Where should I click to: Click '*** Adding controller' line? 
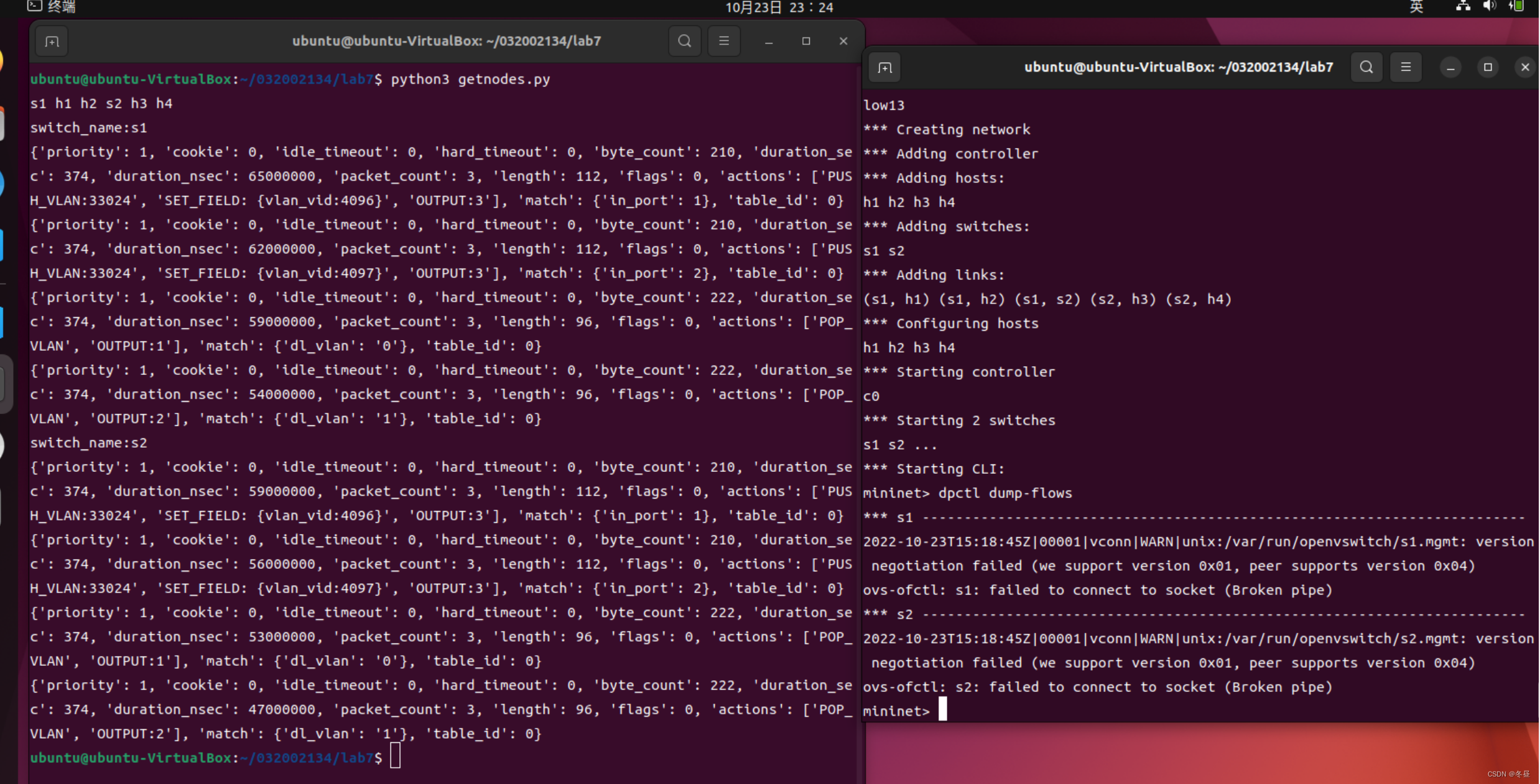(x=950, y=154)
